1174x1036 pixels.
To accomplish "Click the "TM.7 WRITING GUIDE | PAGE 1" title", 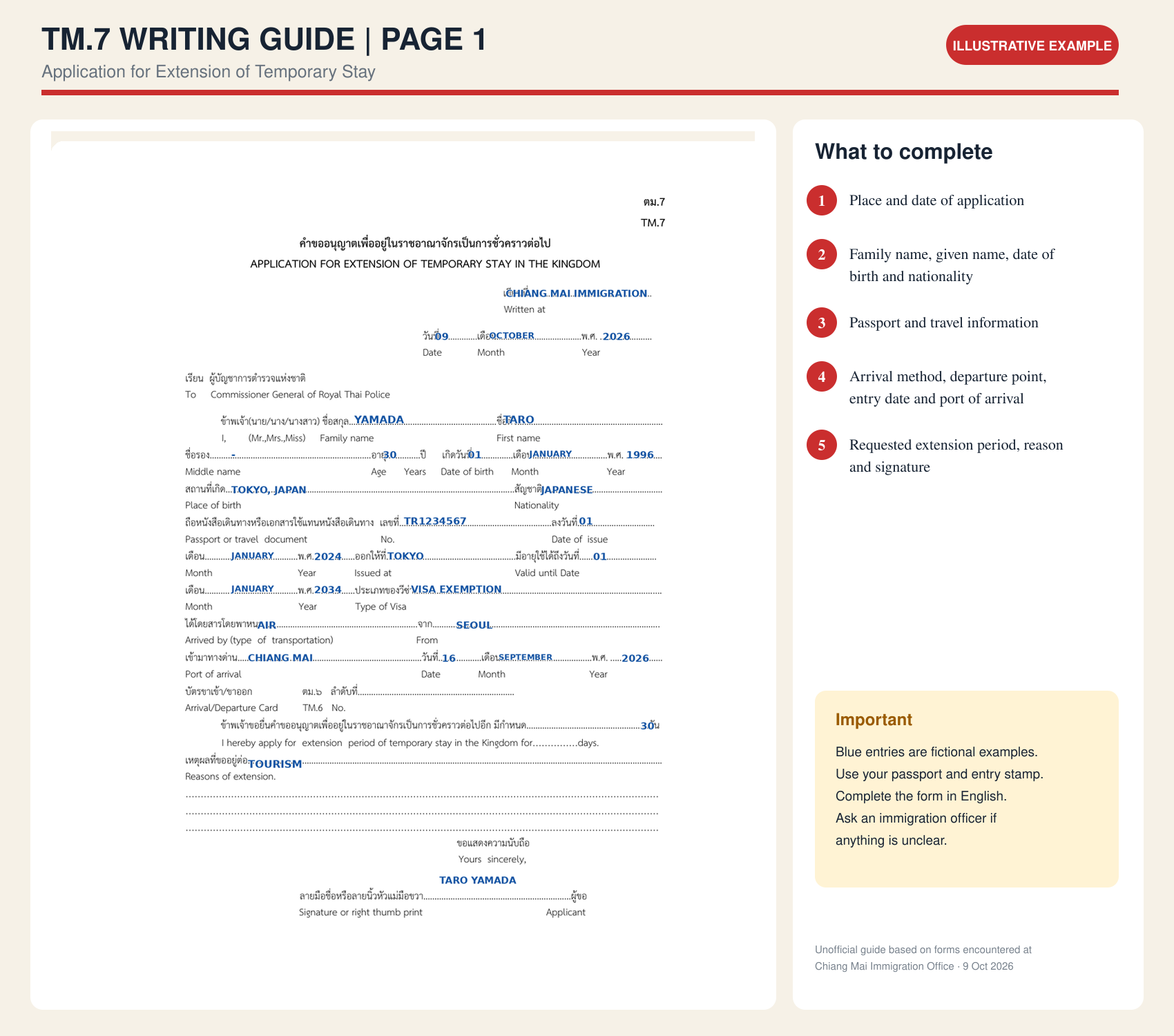I will (x=264, y=39).
